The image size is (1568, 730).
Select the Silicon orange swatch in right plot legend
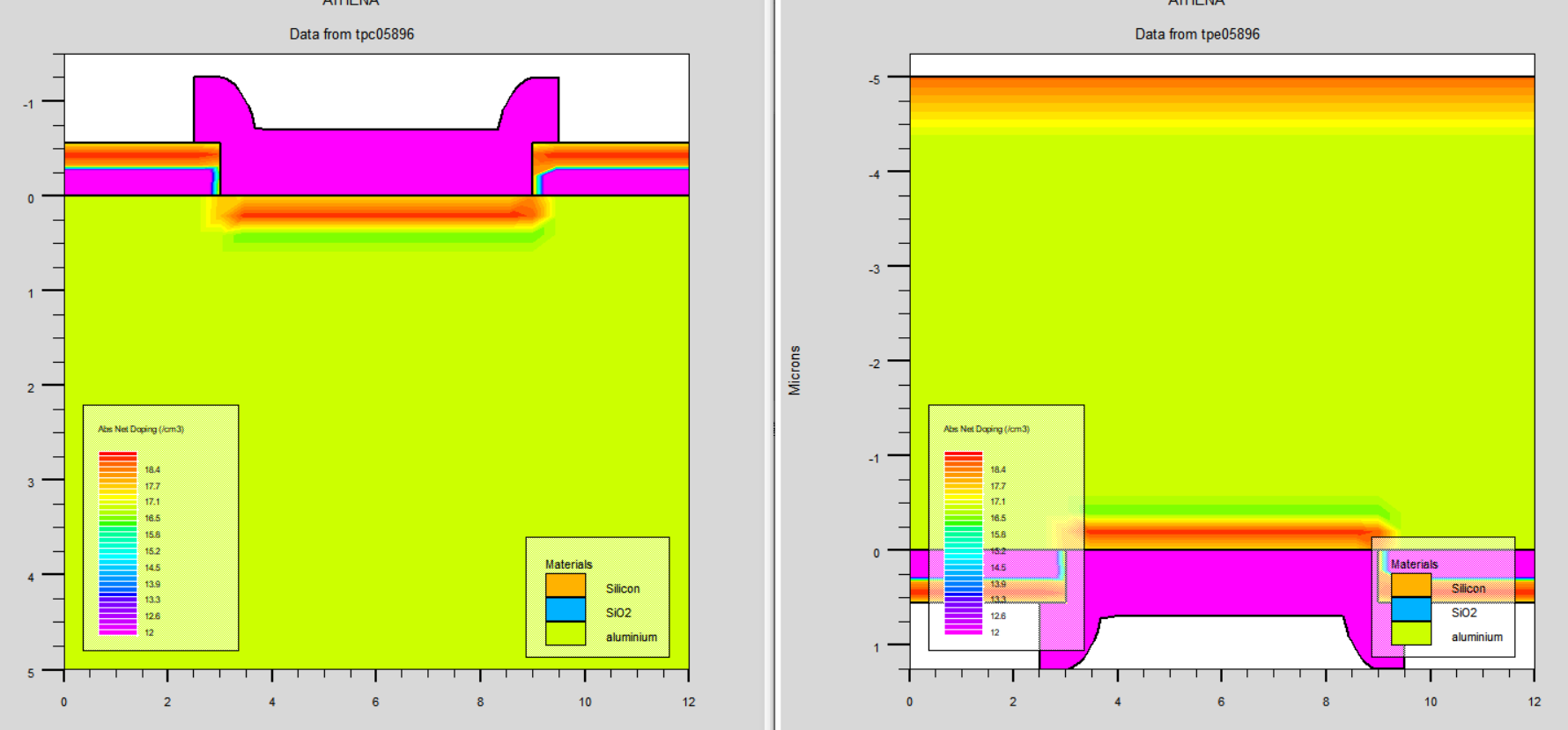coord(1411,586)
